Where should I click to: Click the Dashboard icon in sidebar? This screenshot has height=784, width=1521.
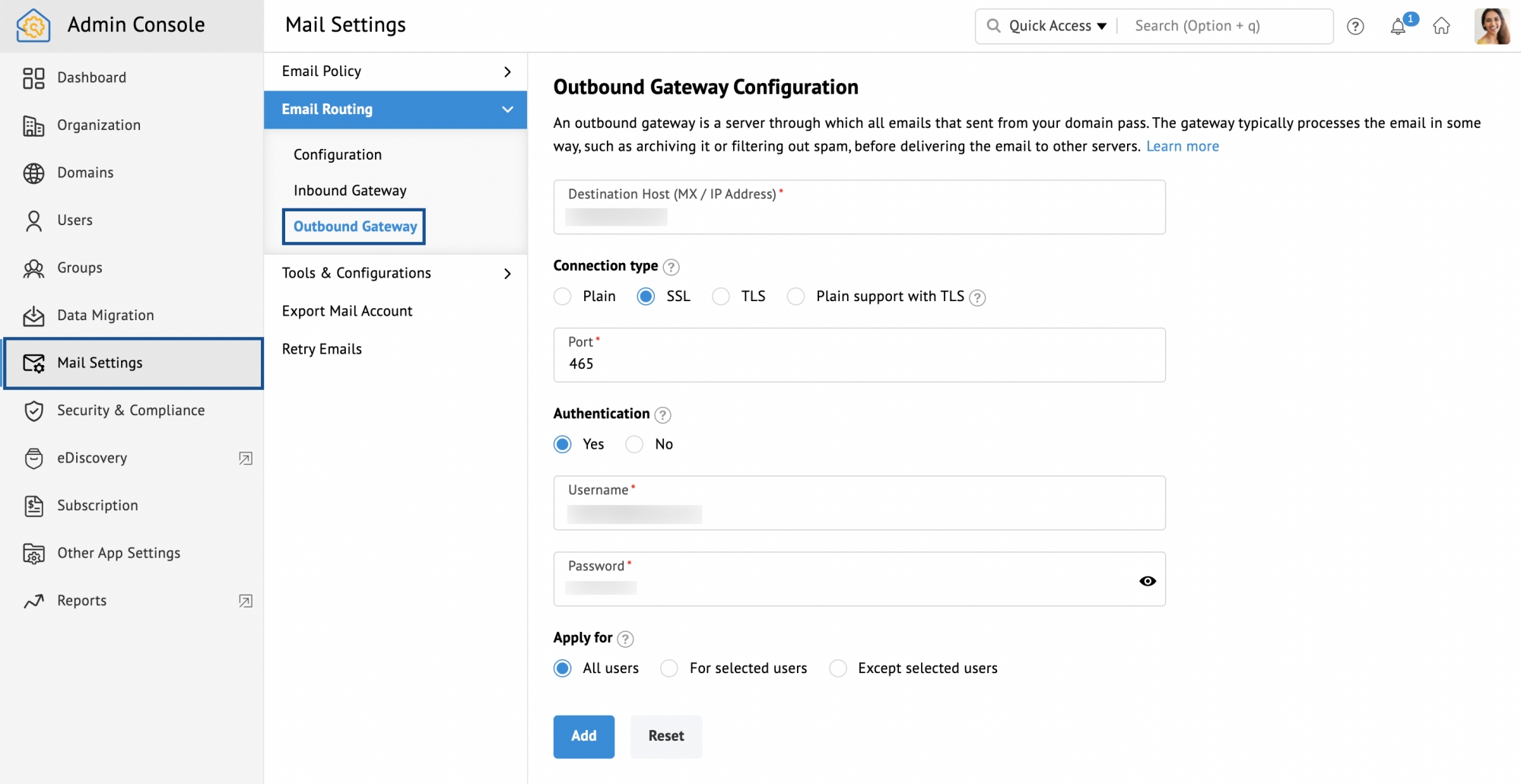click(x=33, y=78)
